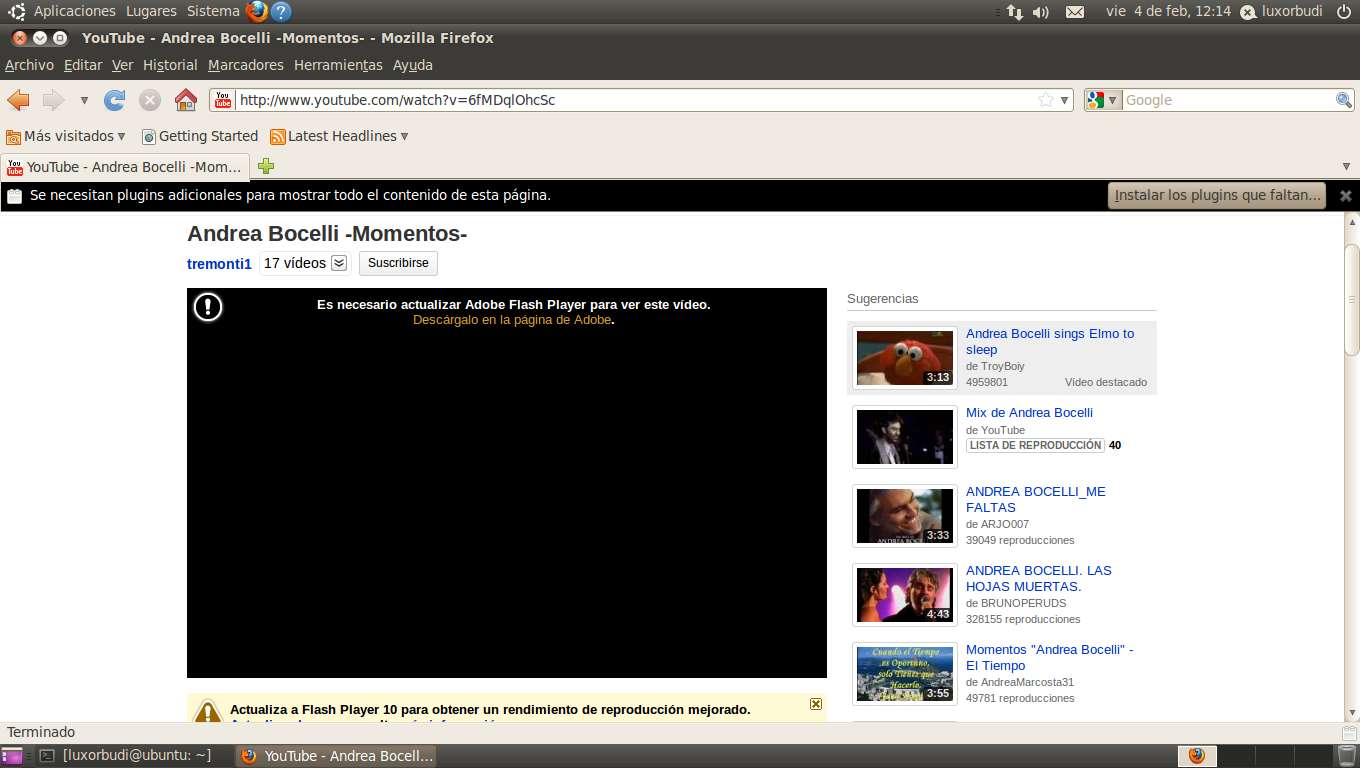Screen dimensions: 1360x768
Task: Click the show desktop icon in bottom panel
Action: (12, 756)
